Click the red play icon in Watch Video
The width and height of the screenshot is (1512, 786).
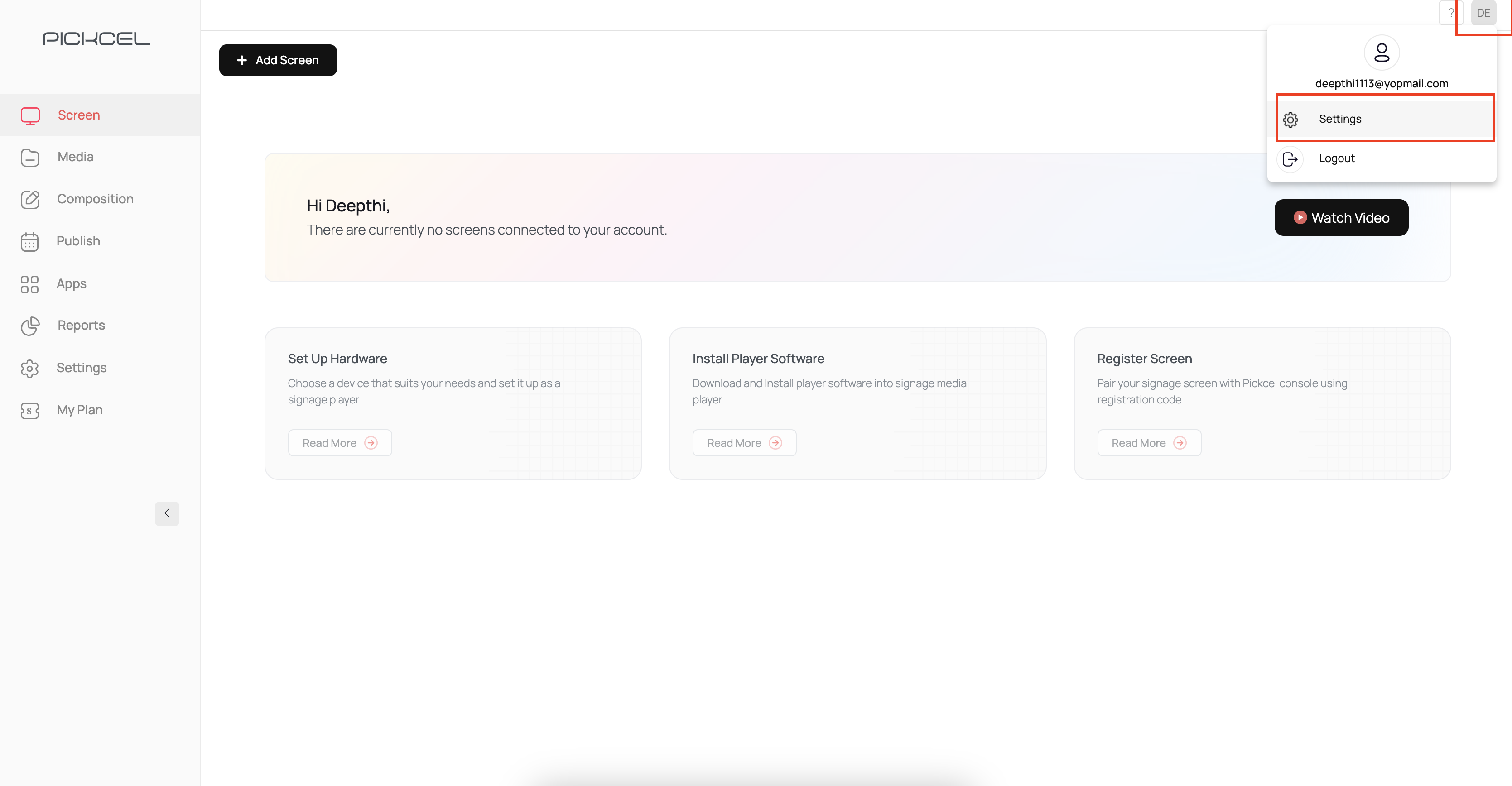click(1300, 218)
